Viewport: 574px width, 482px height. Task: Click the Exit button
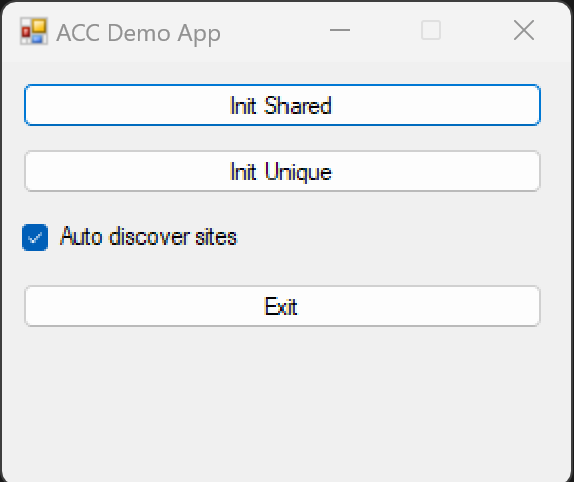[282, 306]
